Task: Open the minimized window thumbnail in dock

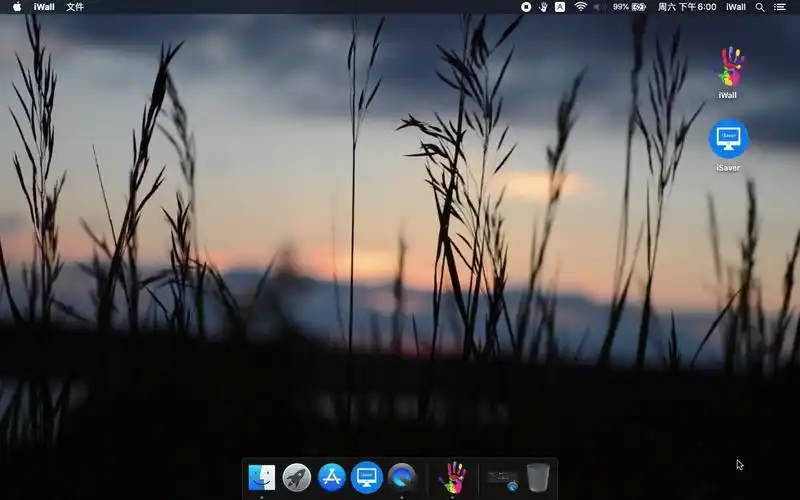Action: (x=502, y=479)
